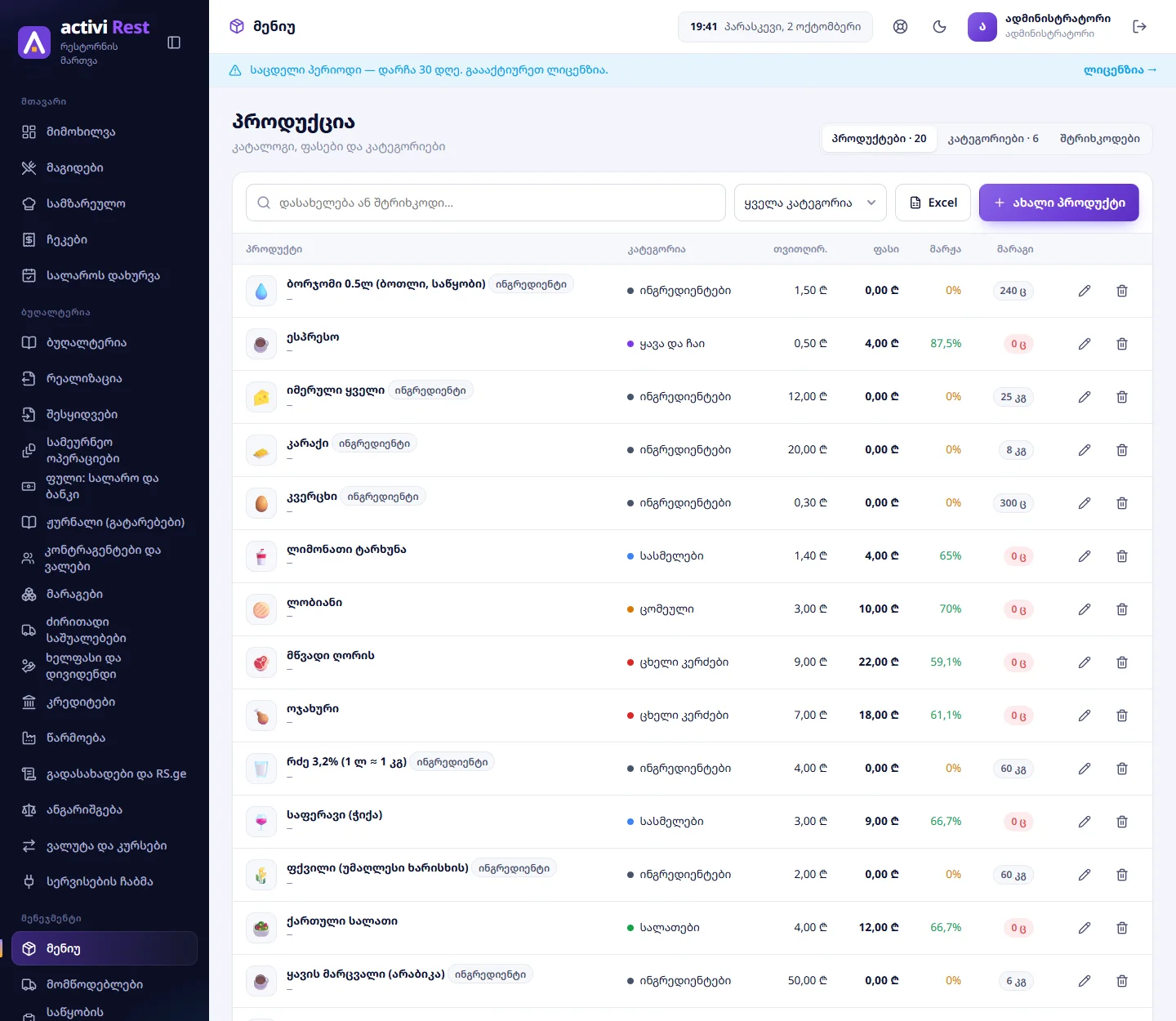1176x1021 pixels.
Task: Delete the ესპრესო product with the trash icon
Action: 1122,344
